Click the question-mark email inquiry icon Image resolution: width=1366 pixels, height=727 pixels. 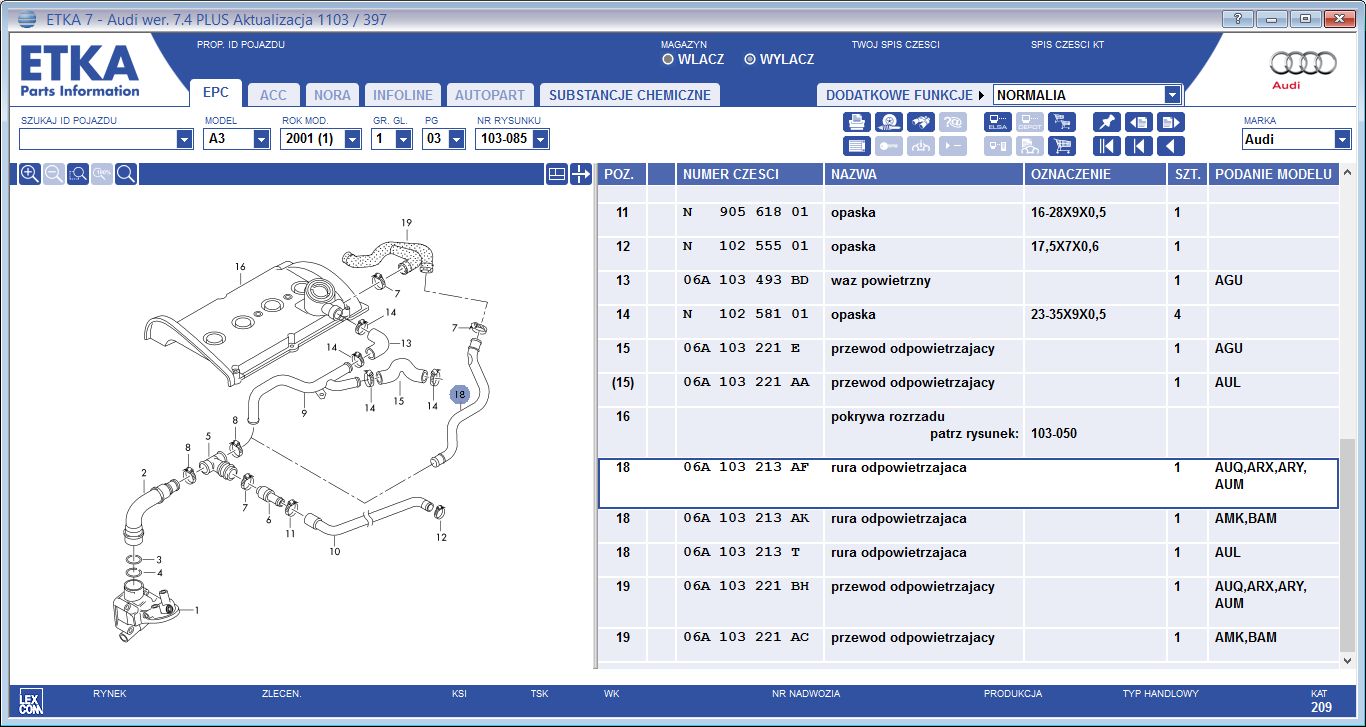click(x=953, y=122)
